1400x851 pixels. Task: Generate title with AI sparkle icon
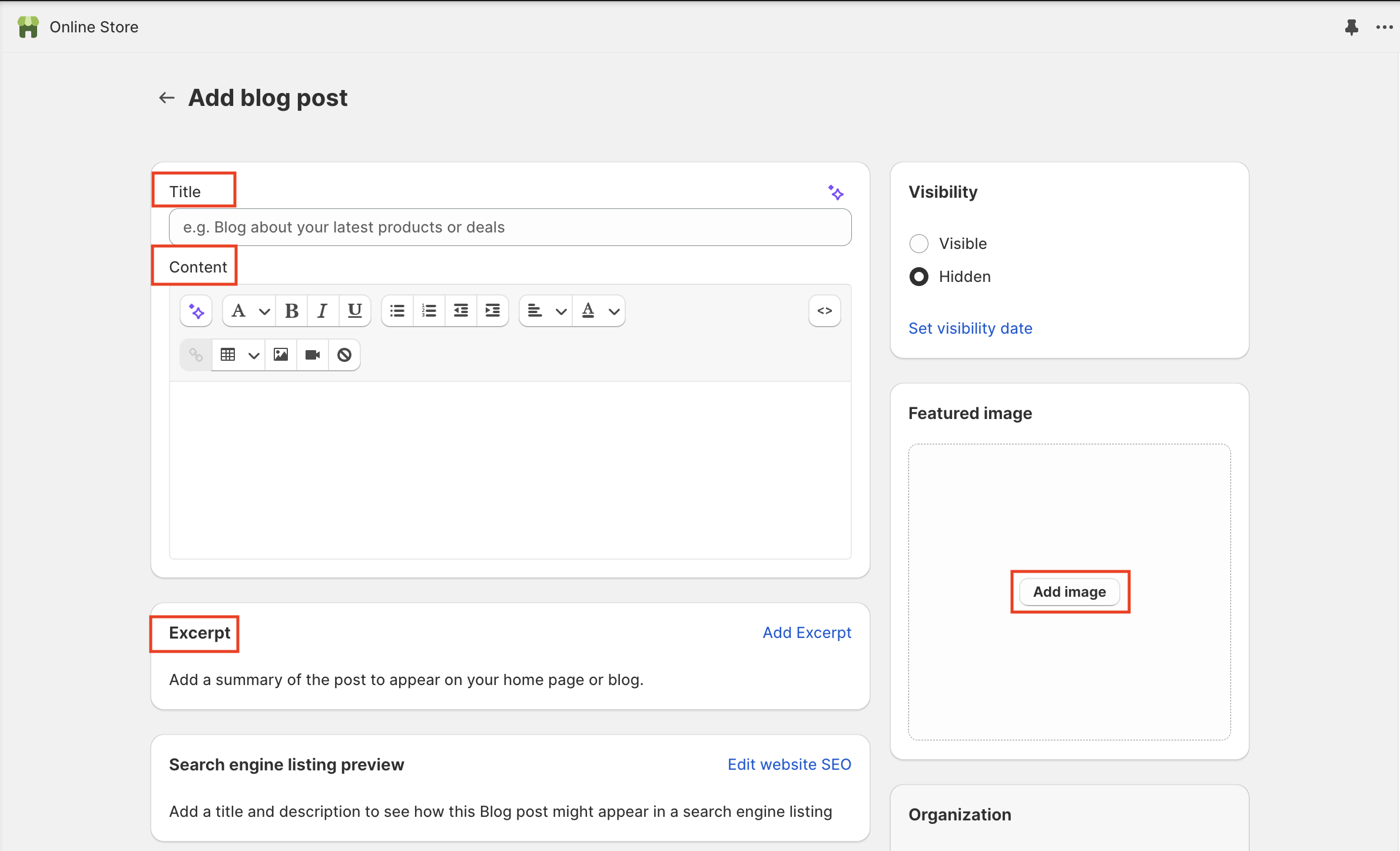835,192
